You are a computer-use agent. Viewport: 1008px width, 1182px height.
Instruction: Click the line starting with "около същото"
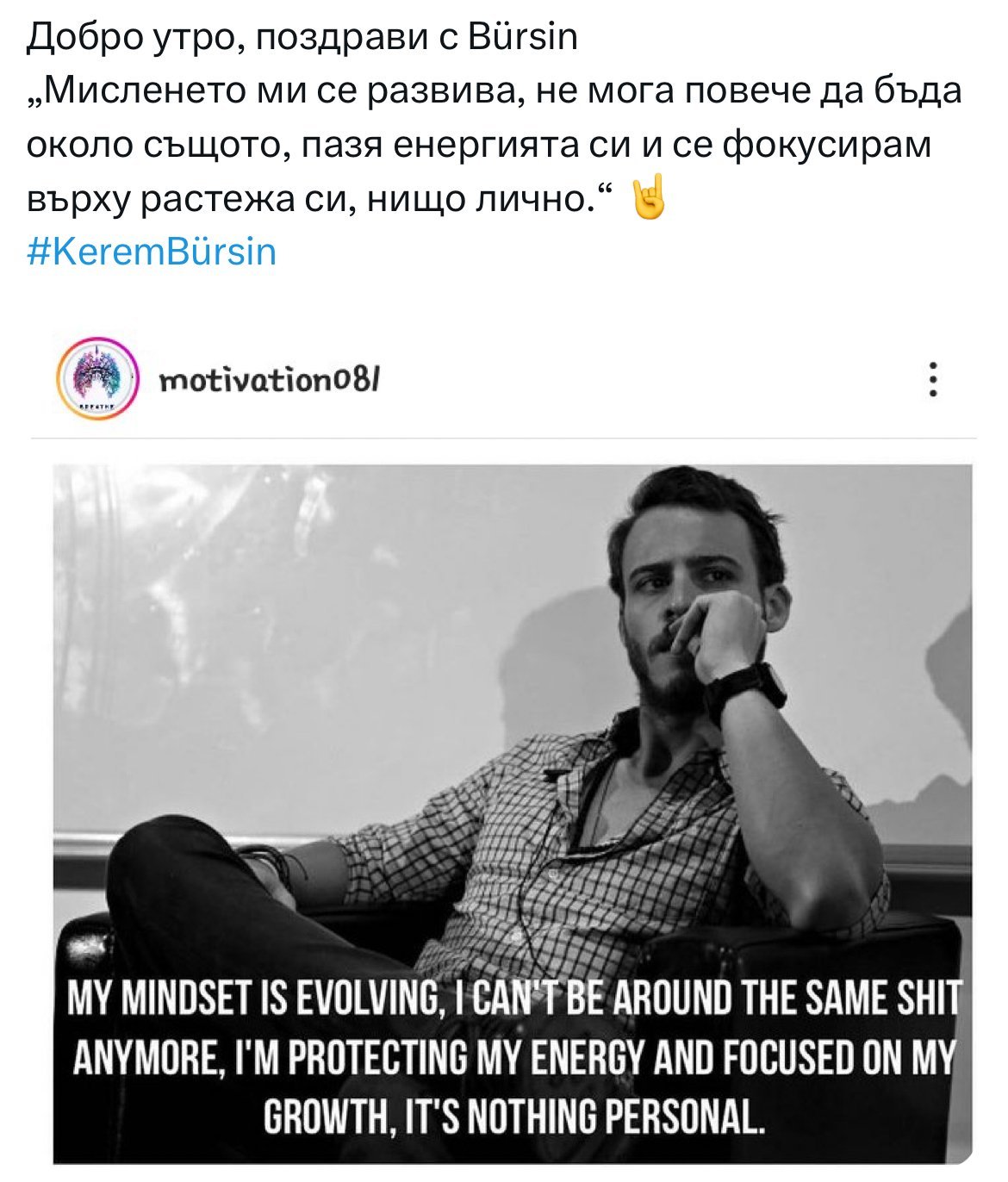click(479, 145)
